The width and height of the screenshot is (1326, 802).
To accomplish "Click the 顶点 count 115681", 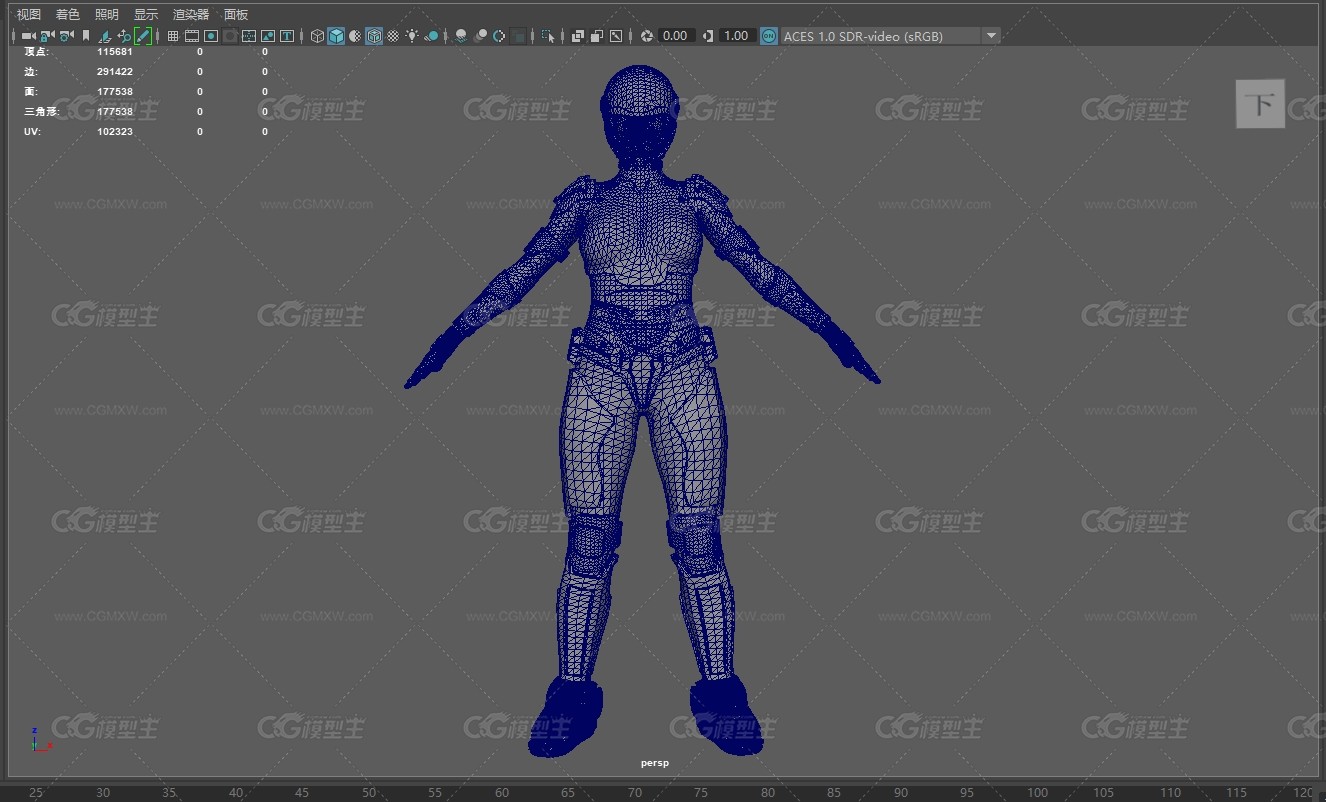I will click(x=115, y=51).
